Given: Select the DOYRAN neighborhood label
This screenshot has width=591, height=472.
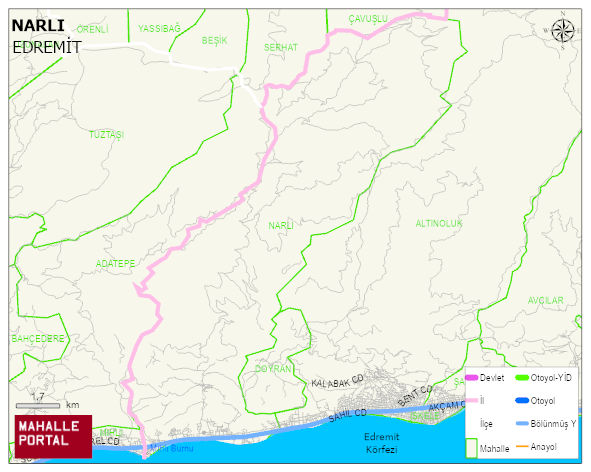Looking at the screenshot, I should 273,369.
